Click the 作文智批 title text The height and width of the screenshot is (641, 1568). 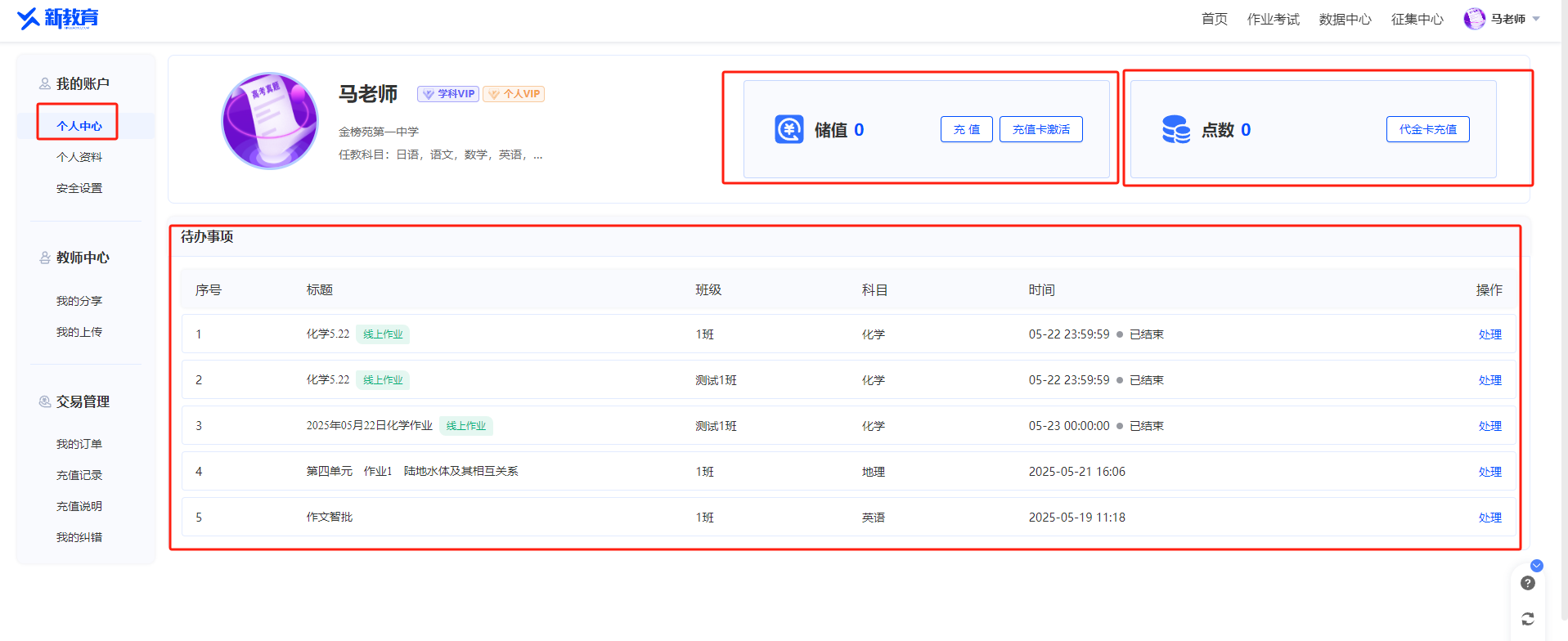coord(330,517)
